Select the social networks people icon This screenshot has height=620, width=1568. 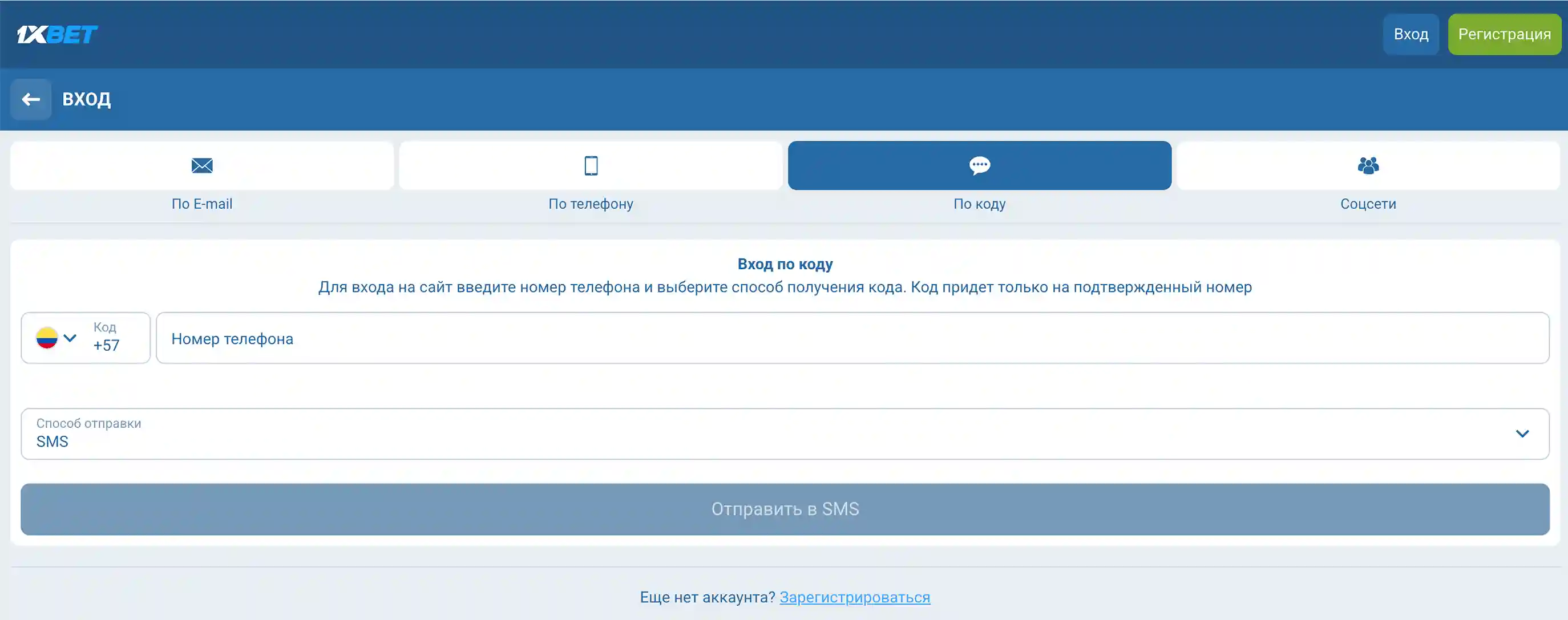coord(1368,165)
